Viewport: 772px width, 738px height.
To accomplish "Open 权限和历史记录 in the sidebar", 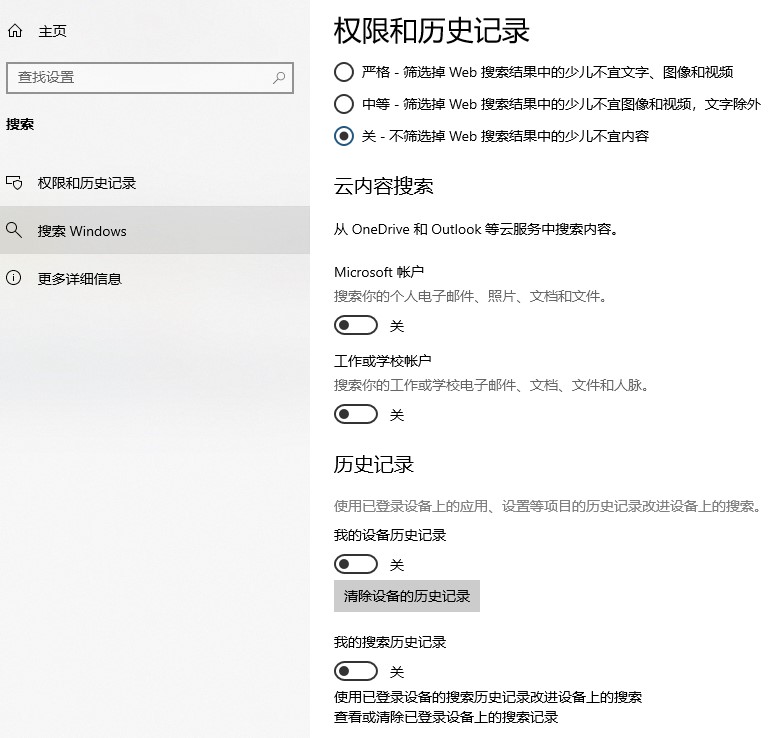I will point(87,183).
